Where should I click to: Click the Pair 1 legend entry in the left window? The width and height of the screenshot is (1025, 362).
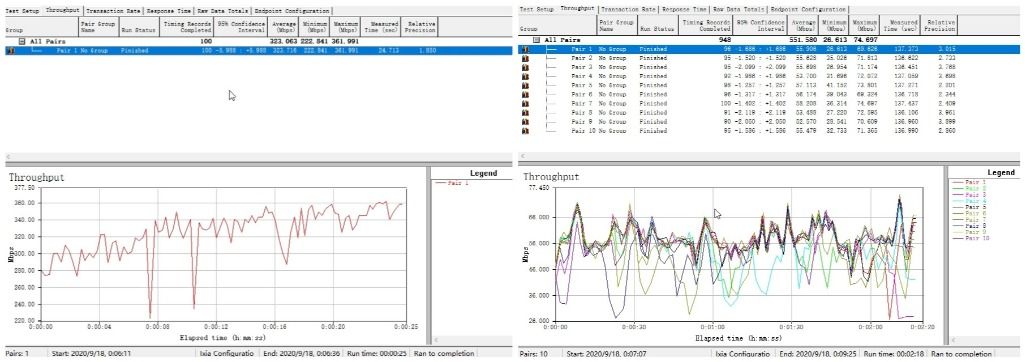tap(453, 184)
